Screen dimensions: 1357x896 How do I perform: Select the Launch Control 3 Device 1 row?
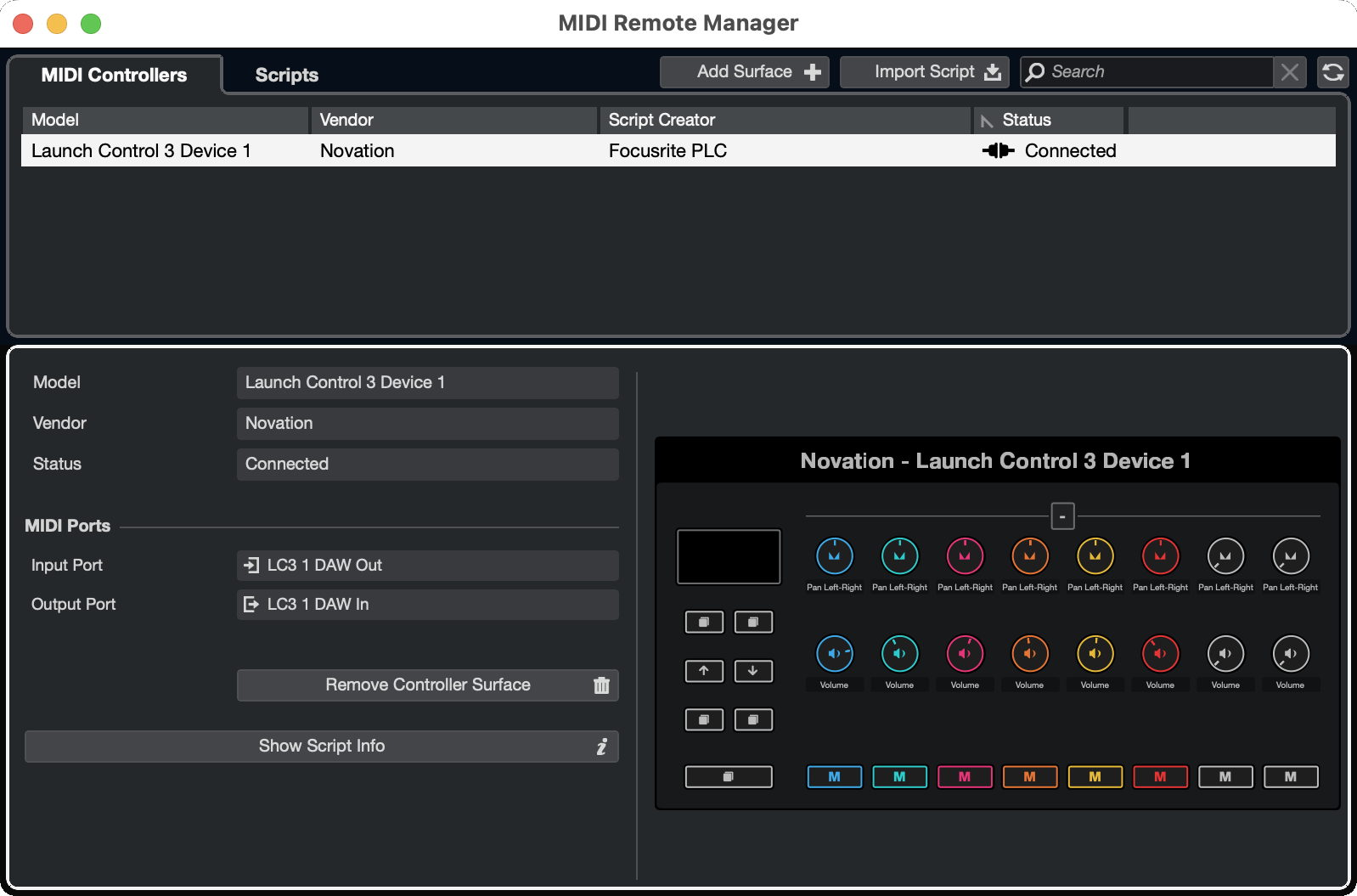click(678, 150)
